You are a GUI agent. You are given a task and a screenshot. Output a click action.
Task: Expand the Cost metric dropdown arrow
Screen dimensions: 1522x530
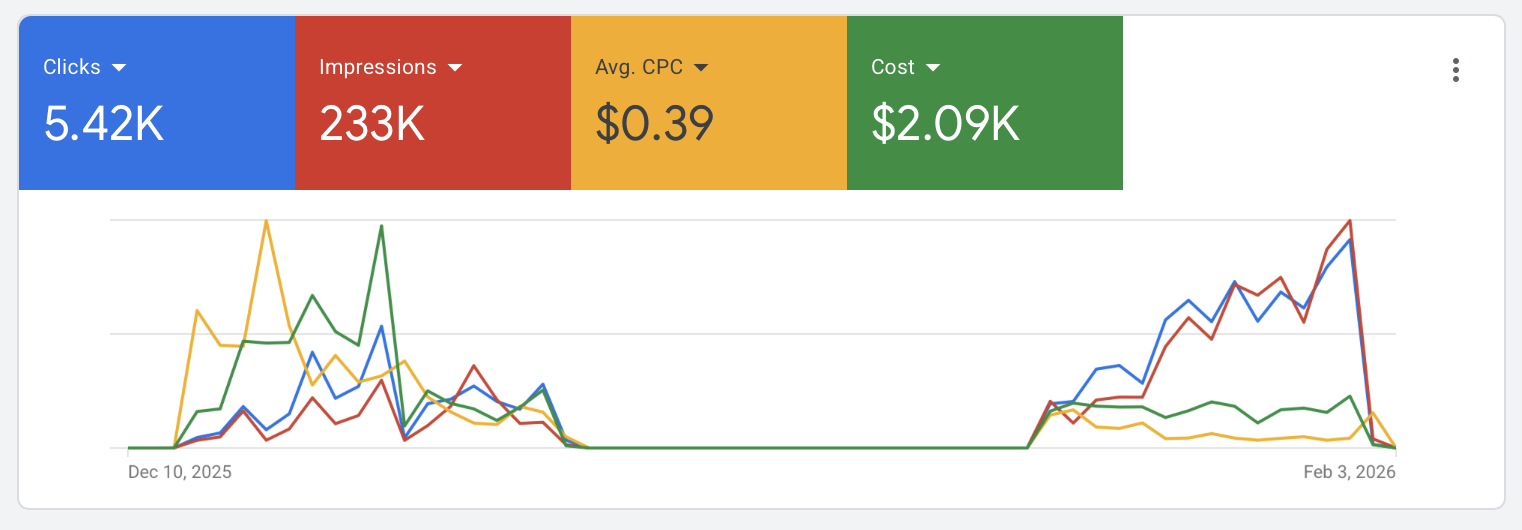click(x=933, y=68)
